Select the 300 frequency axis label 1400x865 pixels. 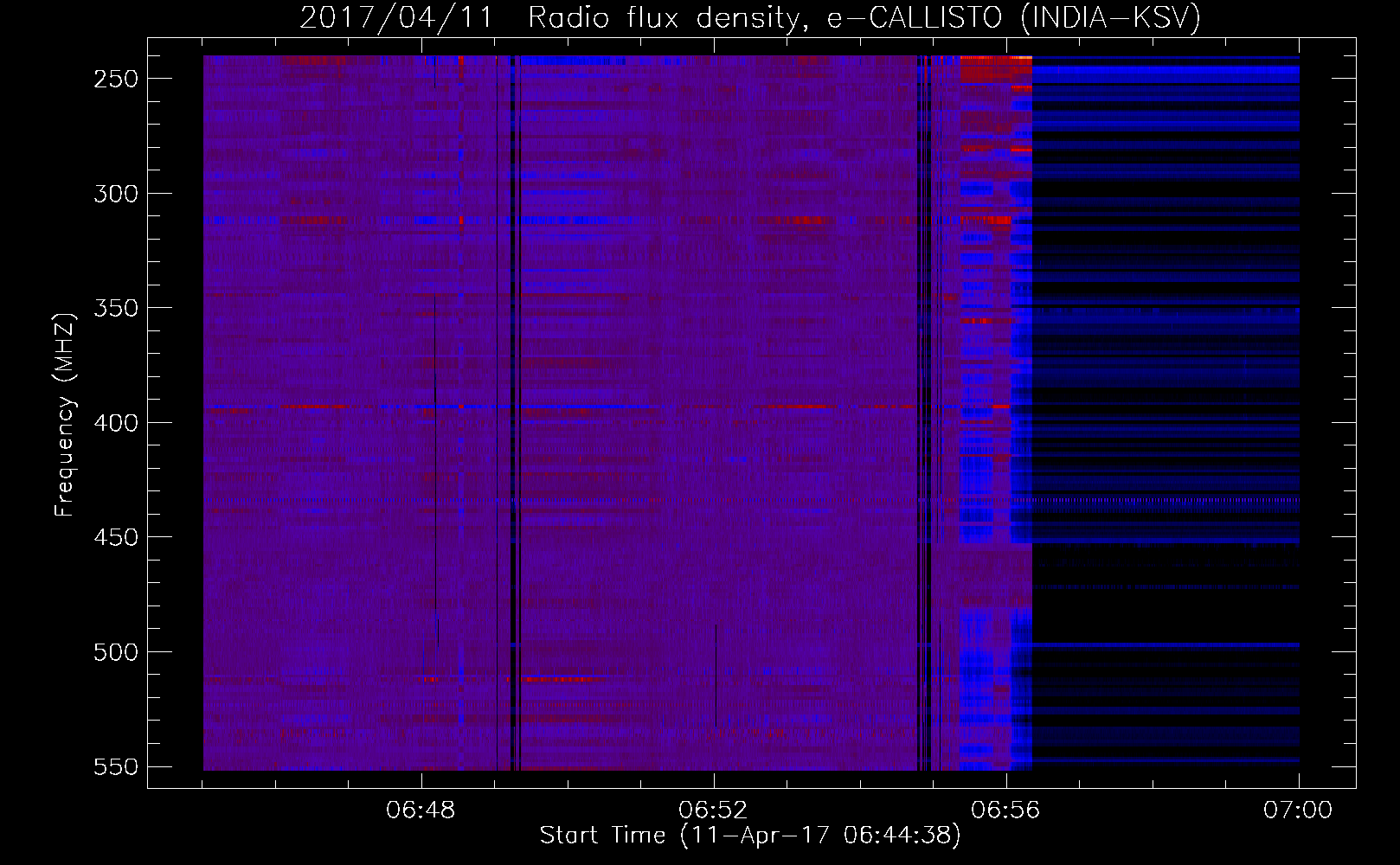116,194
